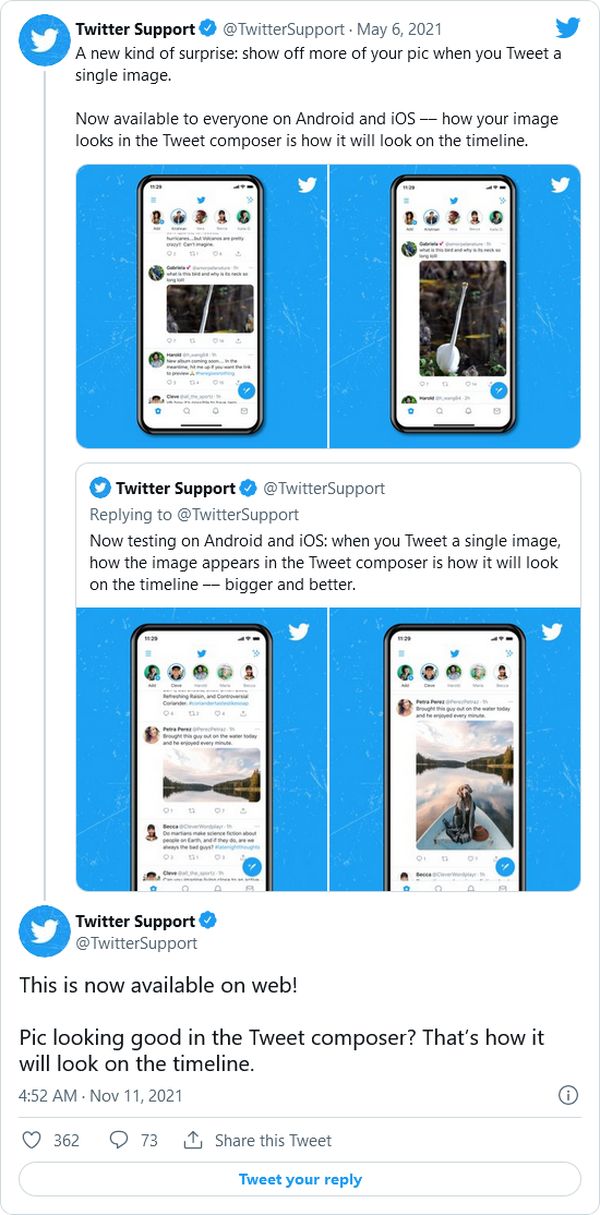Click the verified badge in the quoted tweet header

[x=247, y=488]
